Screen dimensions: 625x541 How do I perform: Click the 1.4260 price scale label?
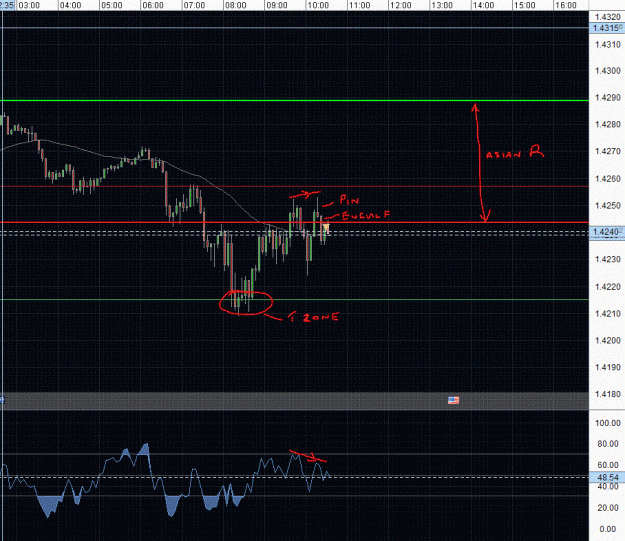click(608, 179)
